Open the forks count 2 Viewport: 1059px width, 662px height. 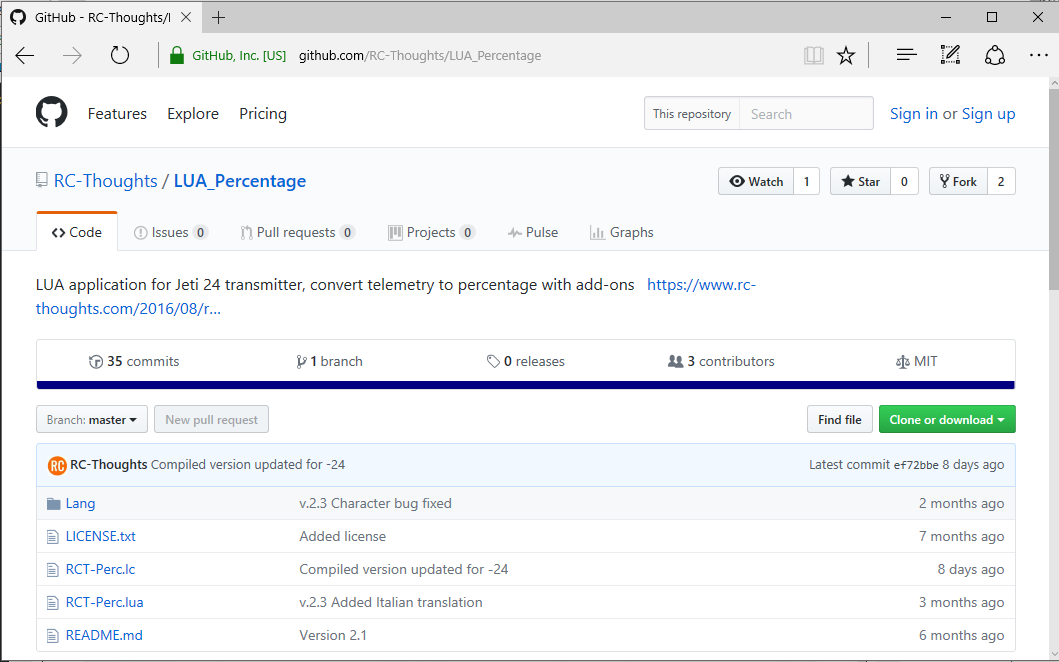click(1001, 181)
